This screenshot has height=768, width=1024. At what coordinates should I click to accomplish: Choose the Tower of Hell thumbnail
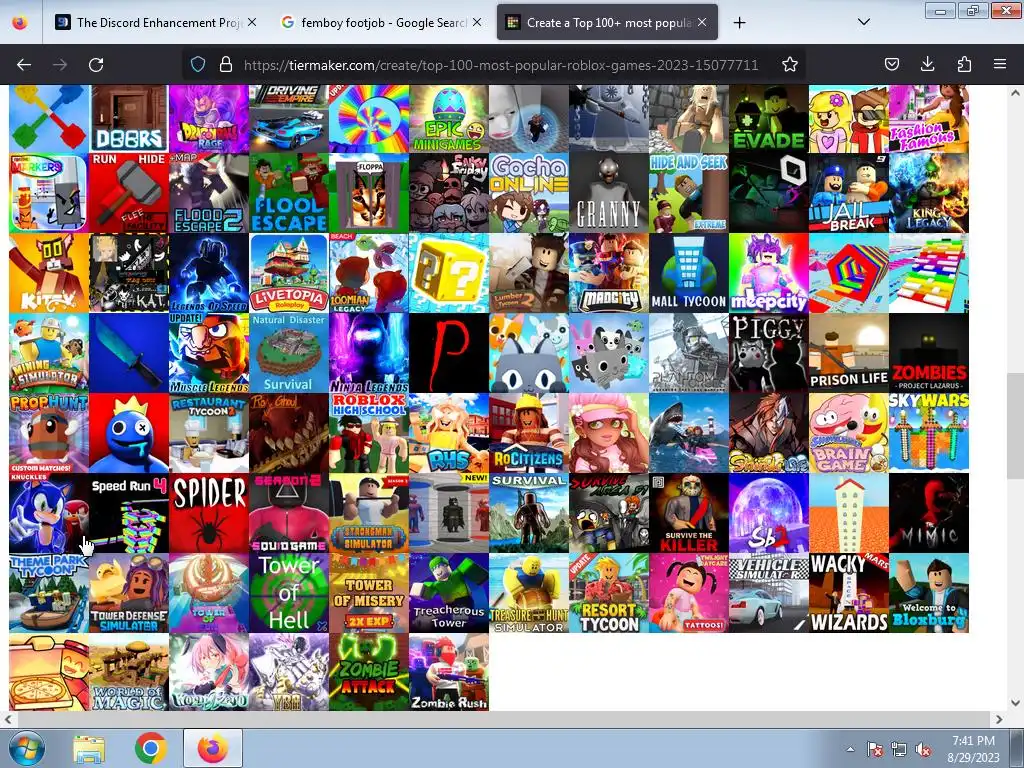pos(289,593)
